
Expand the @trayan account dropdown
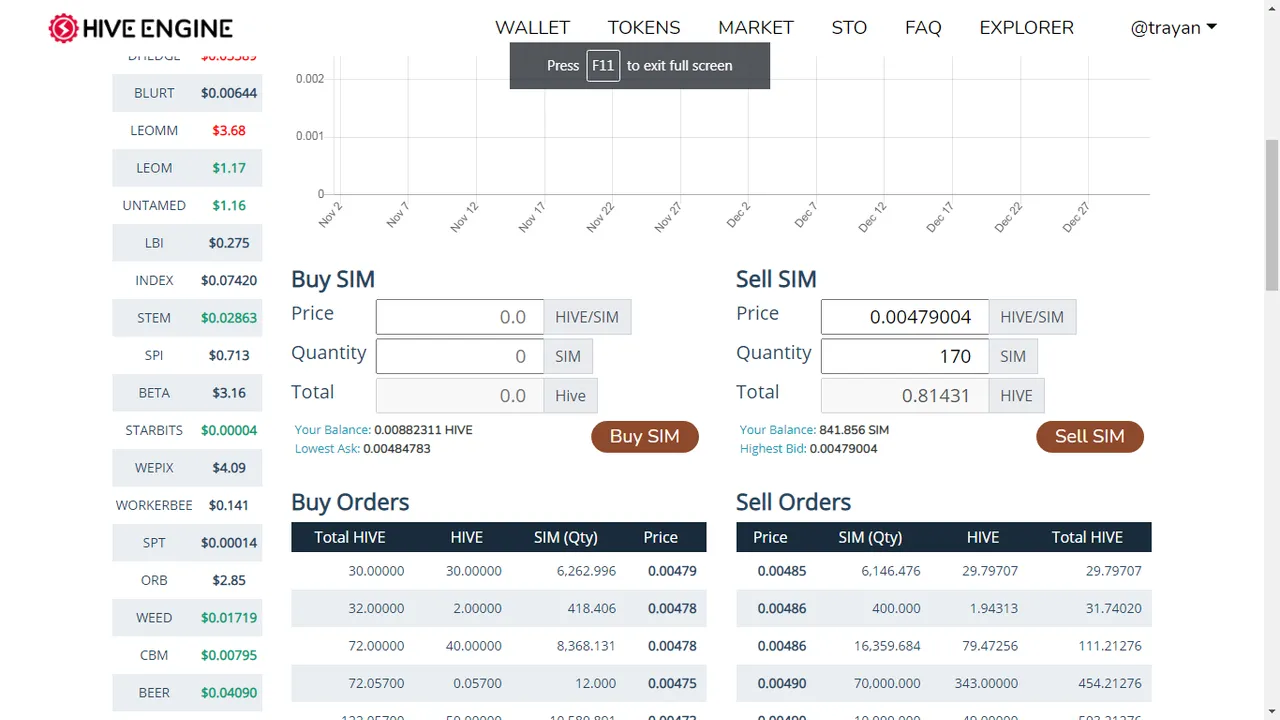[x=1174, y=28]
